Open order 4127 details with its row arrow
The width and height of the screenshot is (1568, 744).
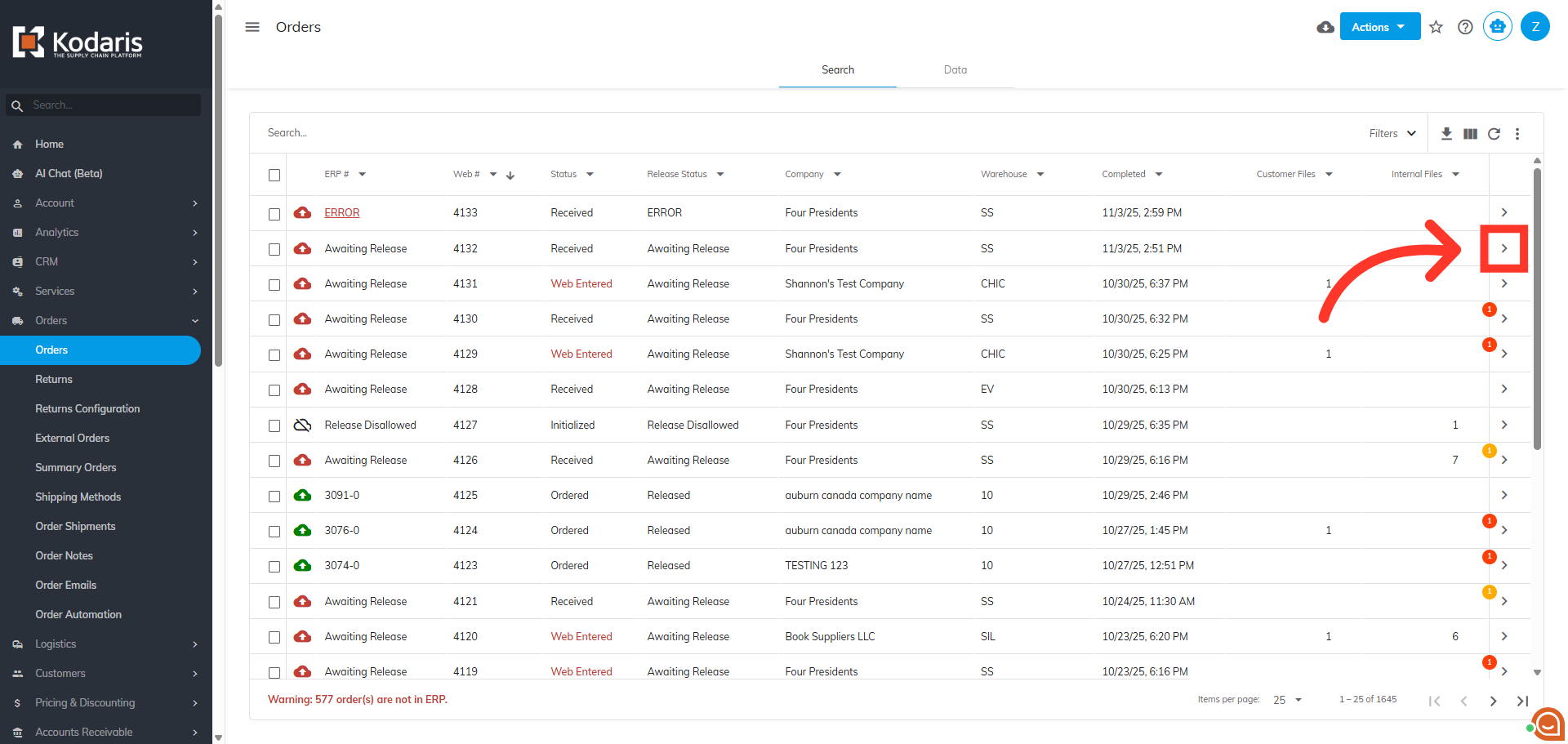coord(1504,425)
